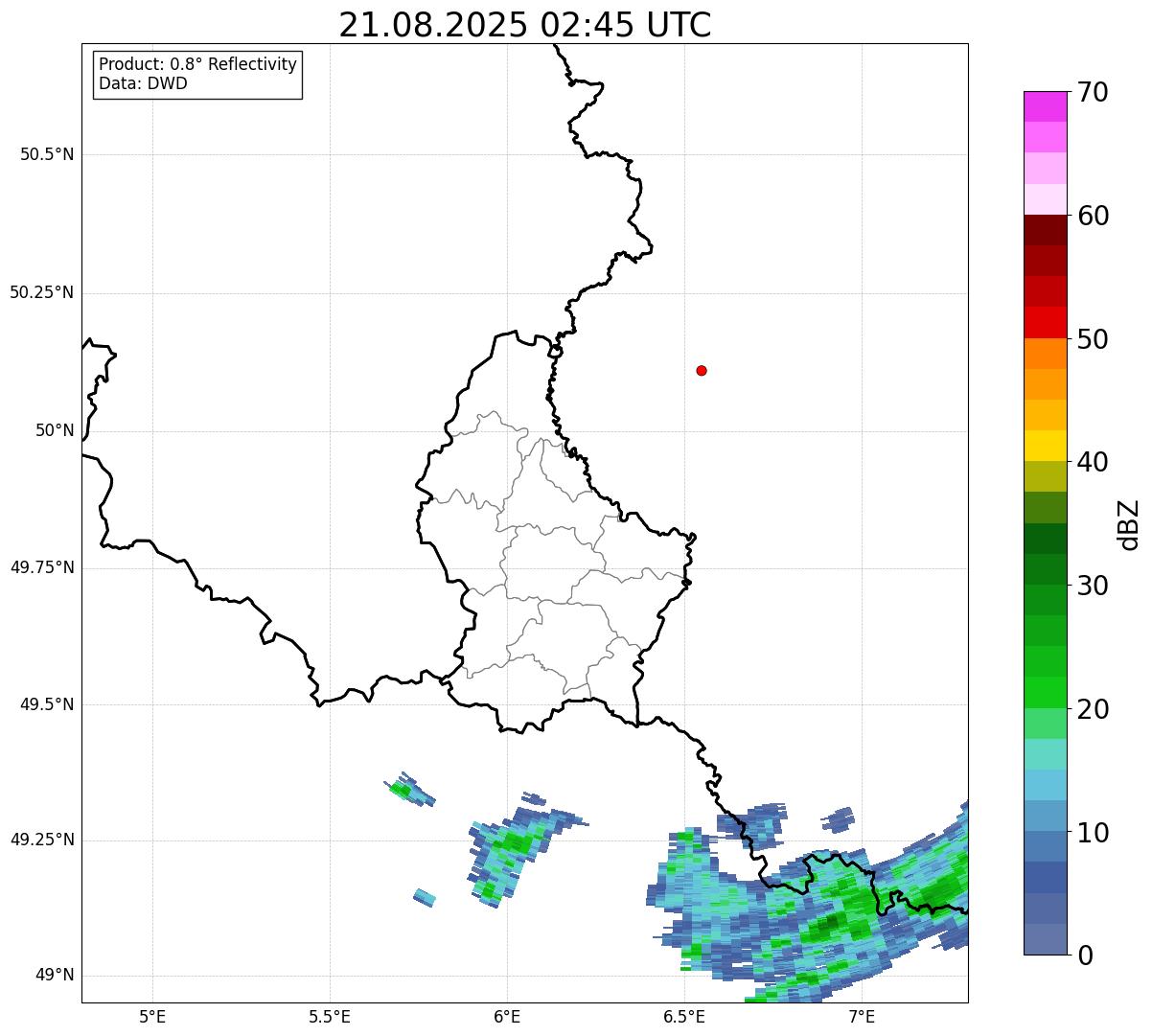The image size is (1152, 1036).
Task: Click the 6.5°E longitude label
Action: pyautogui.click(x=684, y=1016)
